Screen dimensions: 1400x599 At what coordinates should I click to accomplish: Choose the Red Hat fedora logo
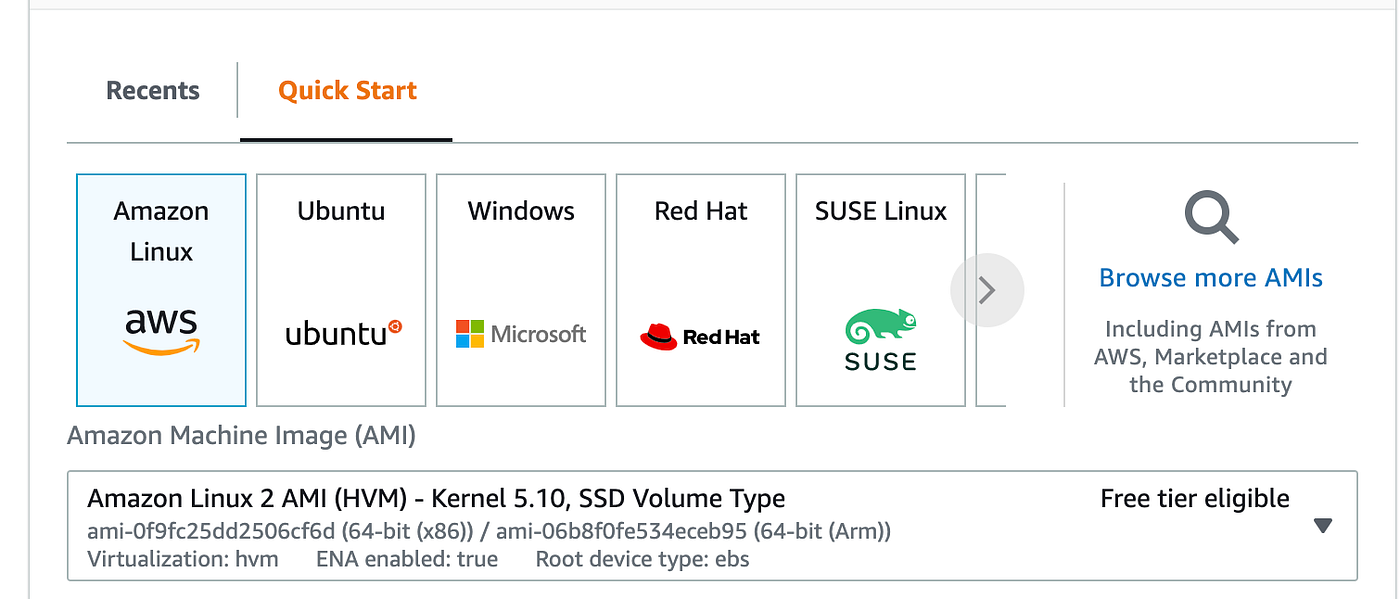click(x=659, y=337)
